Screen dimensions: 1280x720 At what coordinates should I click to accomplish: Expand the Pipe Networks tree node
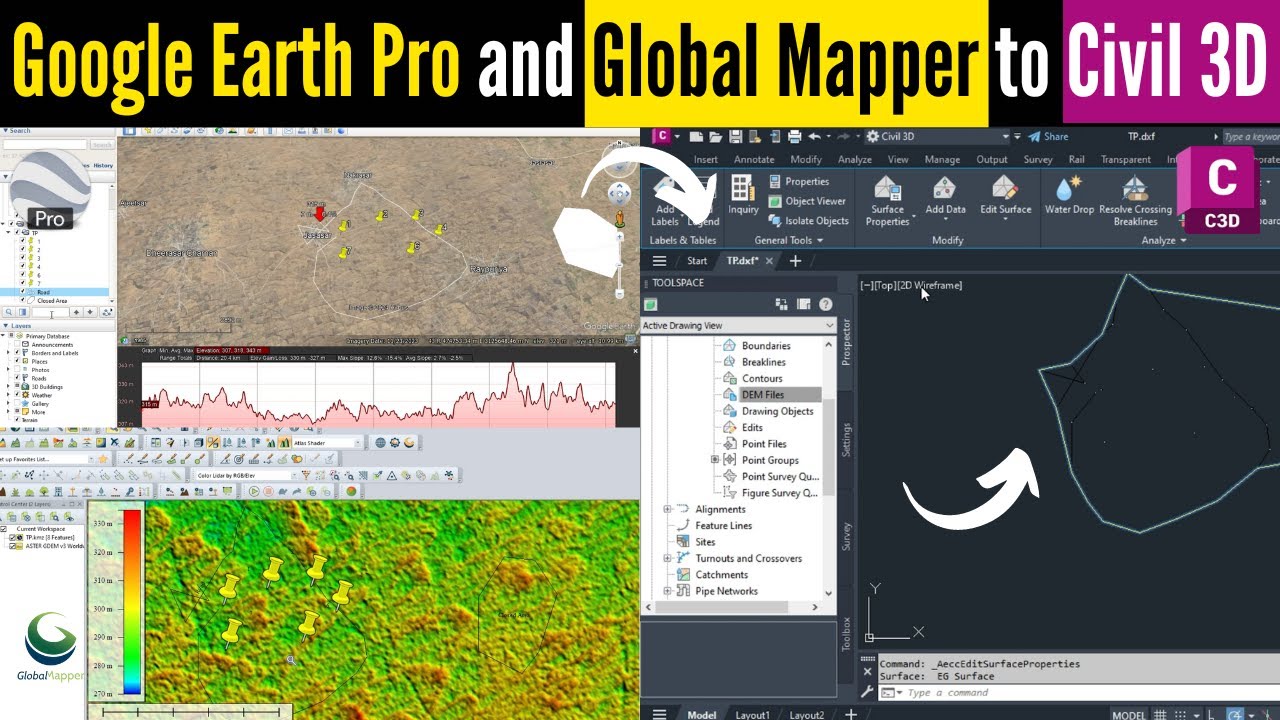point(667,591)
